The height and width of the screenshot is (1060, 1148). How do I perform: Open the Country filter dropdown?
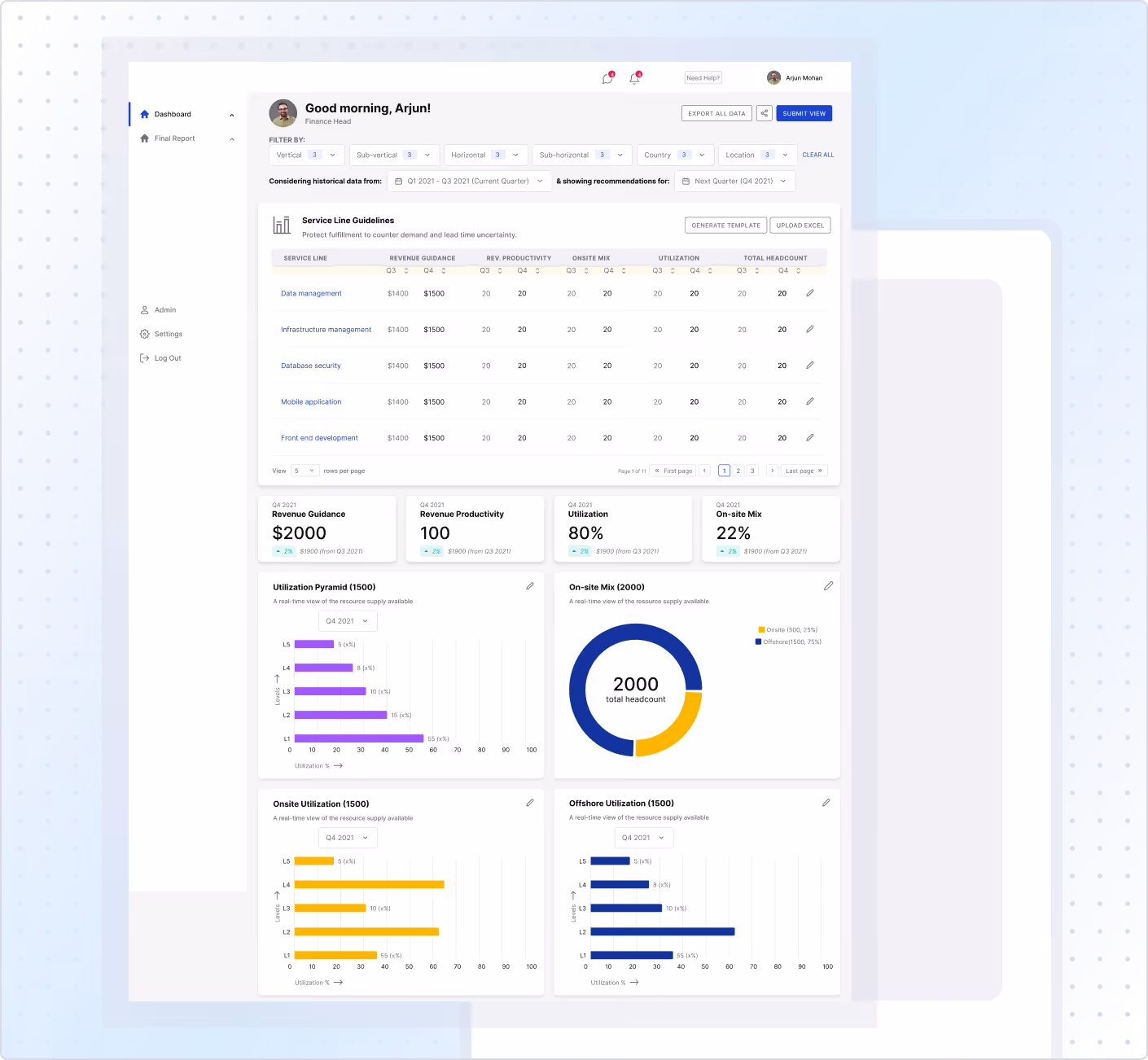[x=675, y=155]
